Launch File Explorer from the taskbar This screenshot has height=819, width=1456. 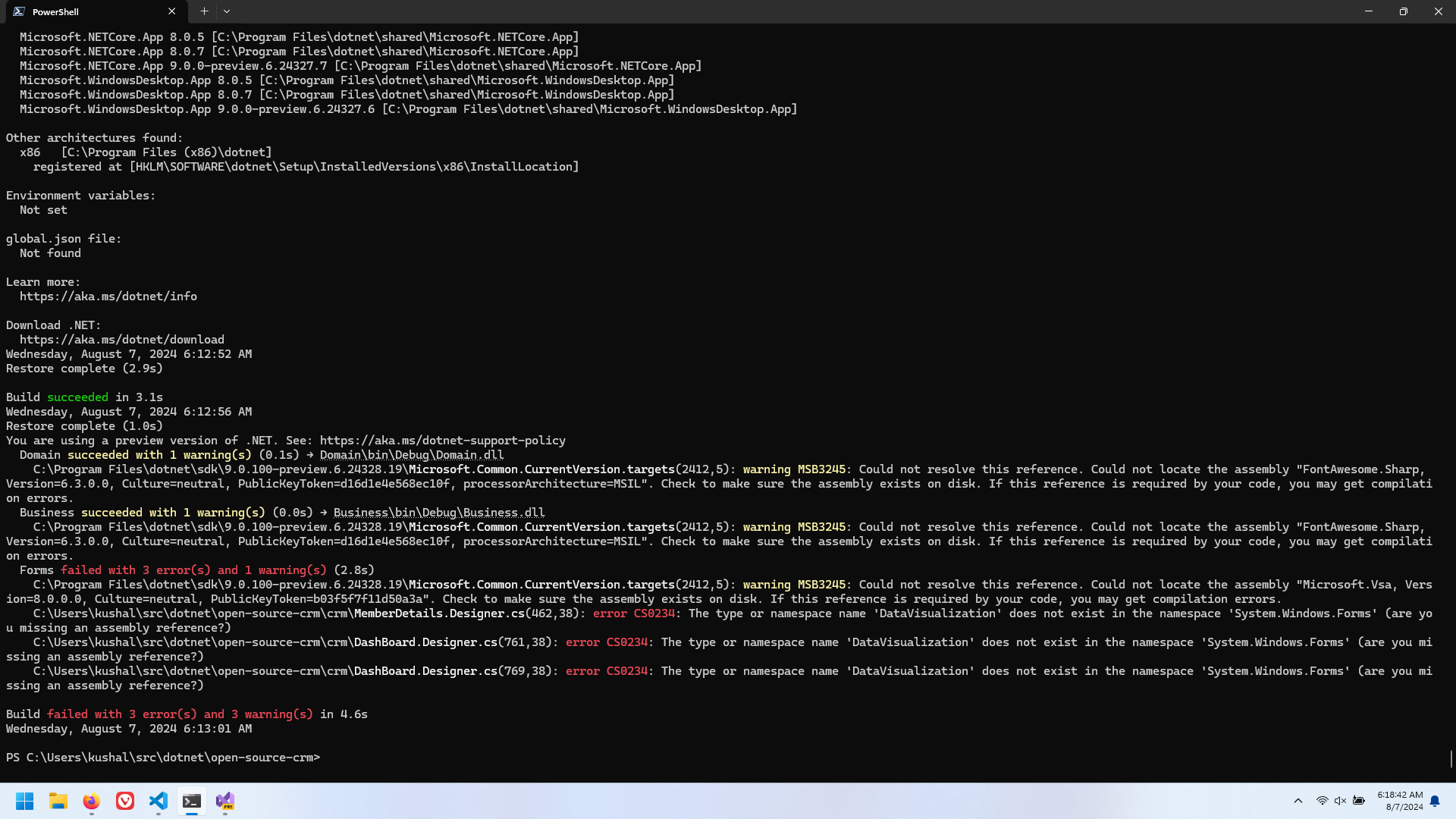click(x=58, y=801)
